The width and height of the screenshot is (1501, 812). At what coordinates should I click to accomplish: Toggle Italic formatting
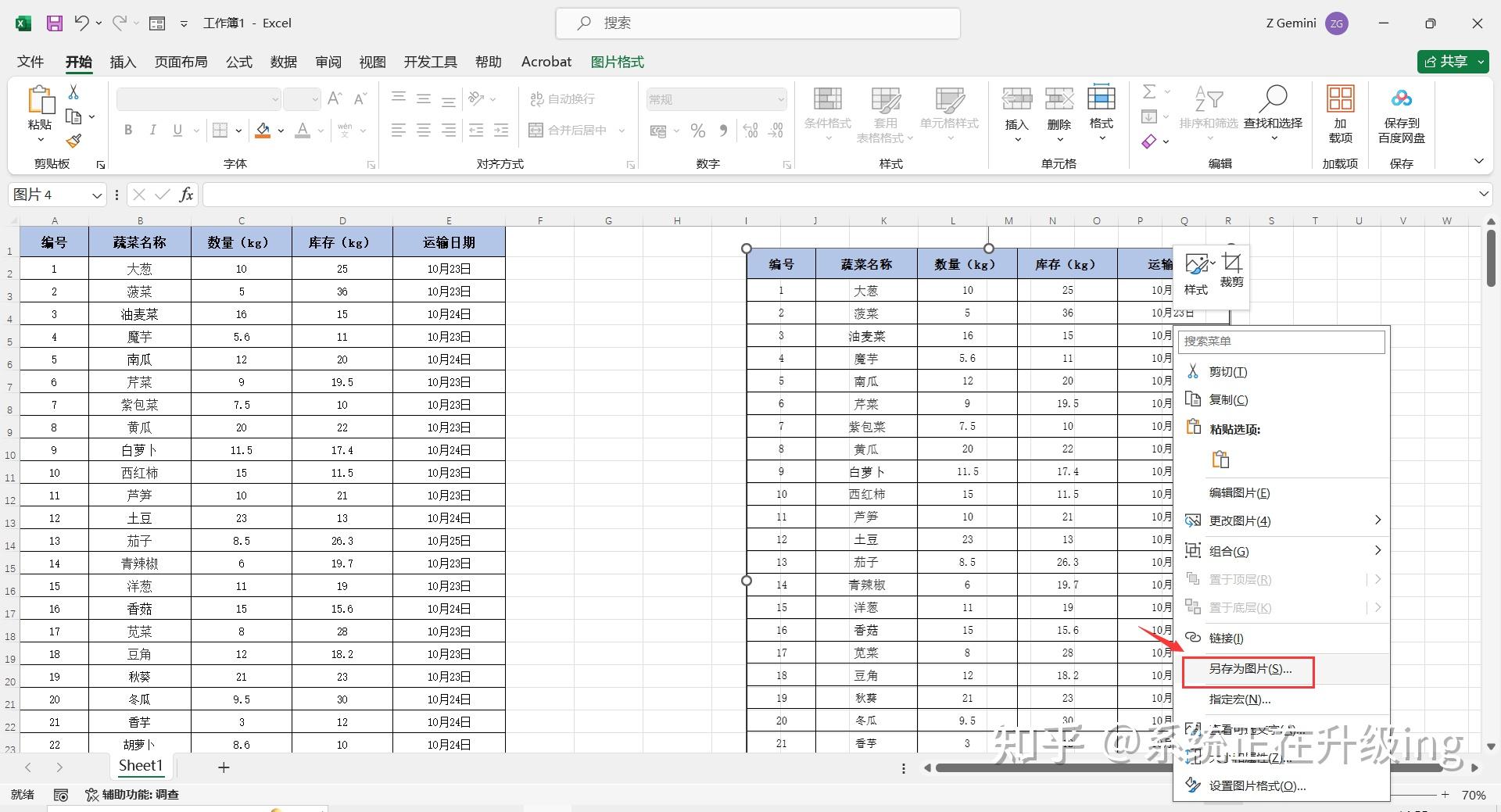(x=153, y=131)
